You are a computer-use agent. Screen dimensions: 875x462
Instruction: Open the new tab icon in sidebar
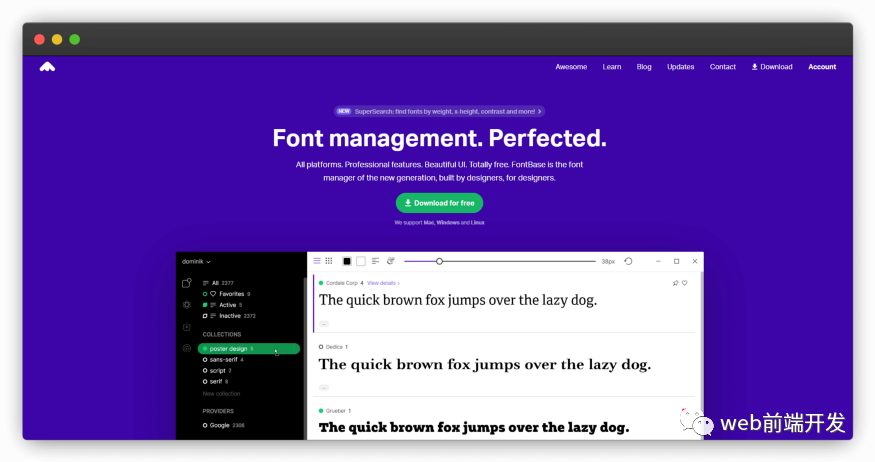pos(187,283)
